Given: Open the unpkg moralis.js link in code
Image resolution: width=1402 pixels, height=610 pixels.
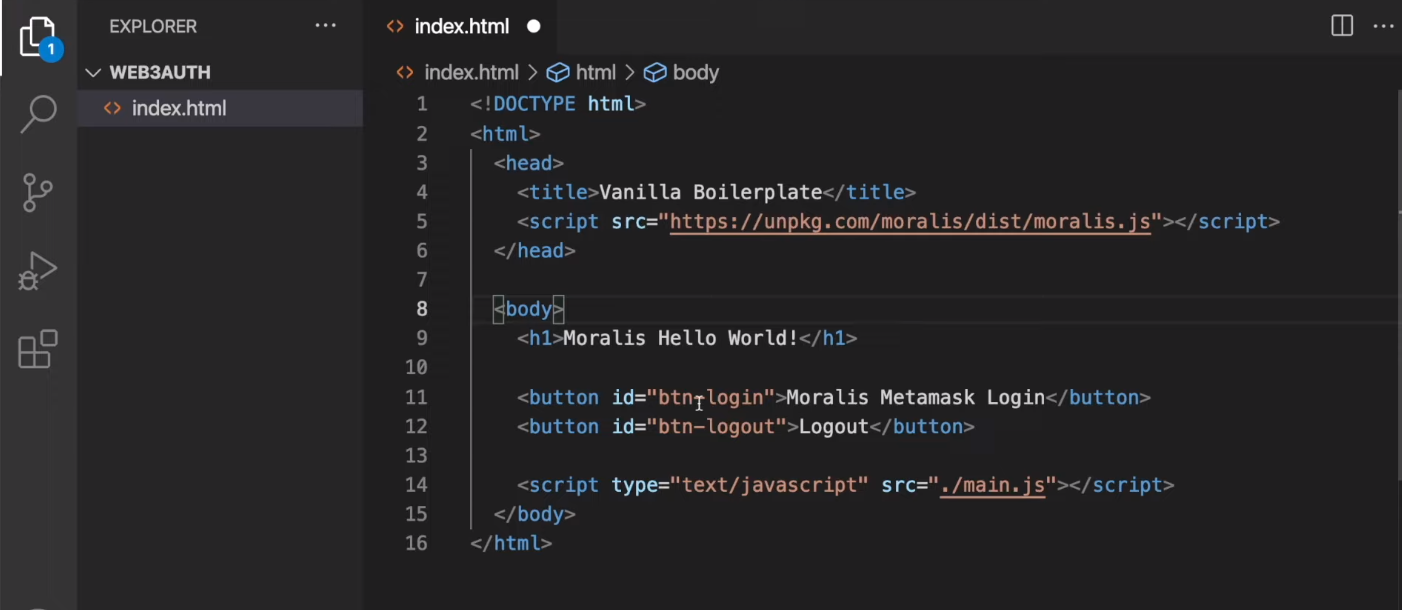Looking at the screenshot, I should [910, 221].
